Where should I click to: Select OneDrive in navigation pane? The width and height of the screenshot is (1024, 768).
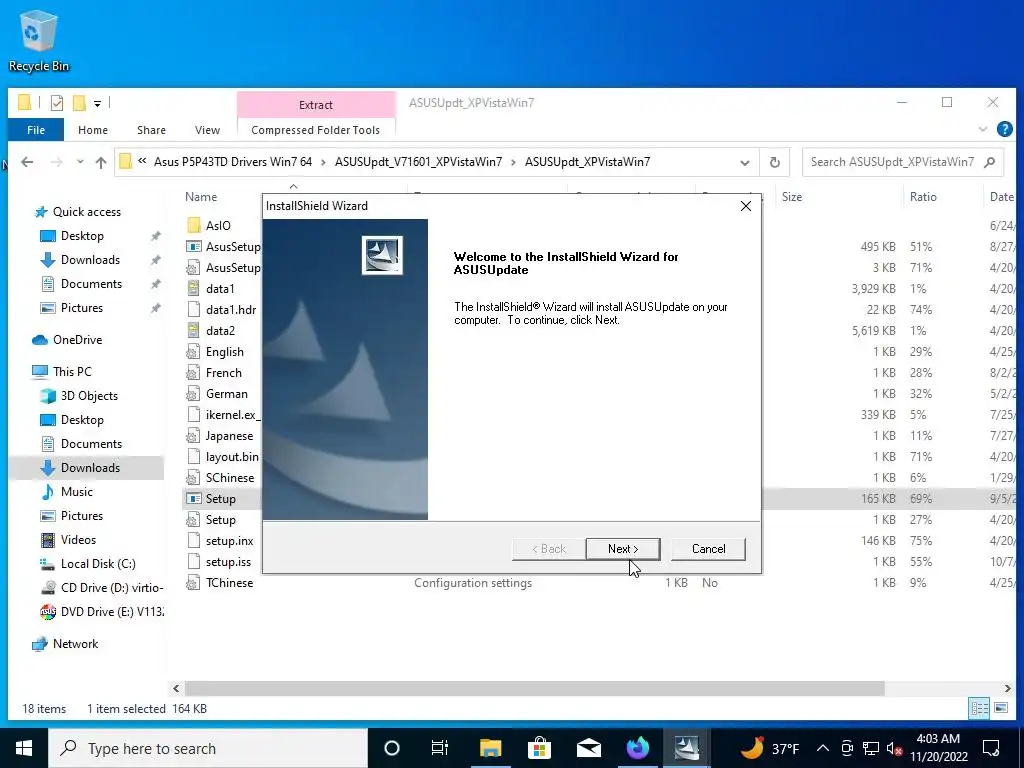[77, 340]
